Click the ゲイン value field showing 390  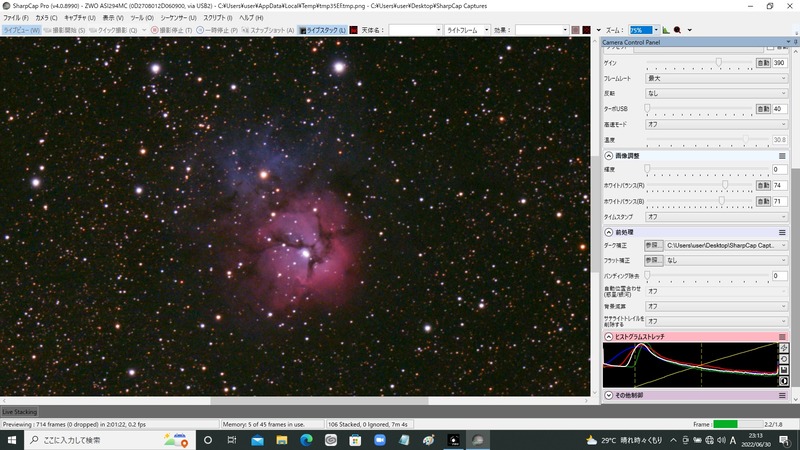pyautogui.click(x=779, y=63)
